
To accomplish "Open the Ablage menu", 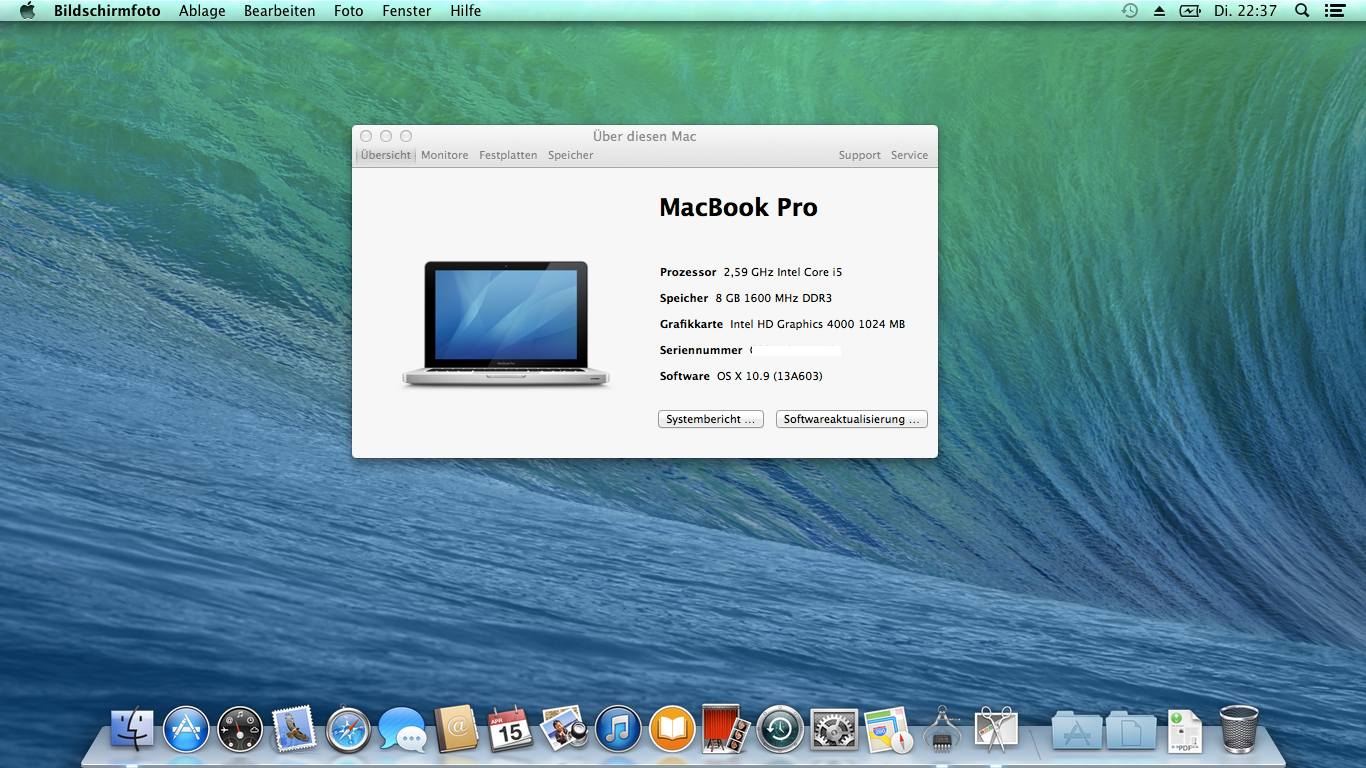I will tap(202, 11).
